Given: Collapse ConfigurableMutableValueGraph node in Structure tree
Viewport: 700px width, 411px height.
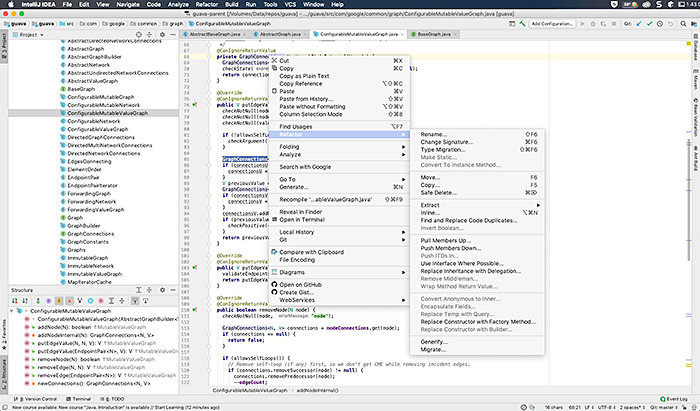Looking at the screenshot, I should click(12, 312).
